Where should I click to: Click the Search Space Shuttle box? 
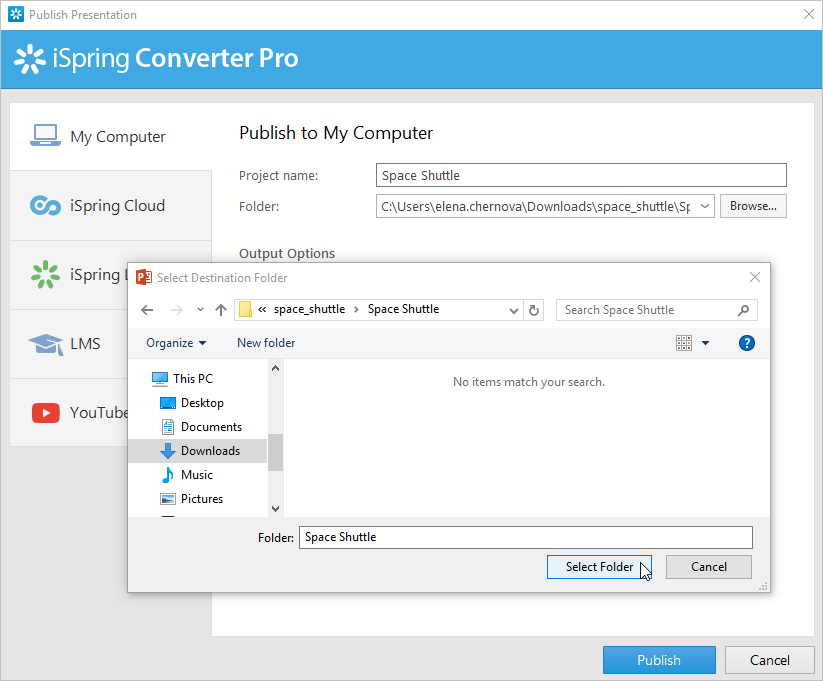click(x=656, y=310)
